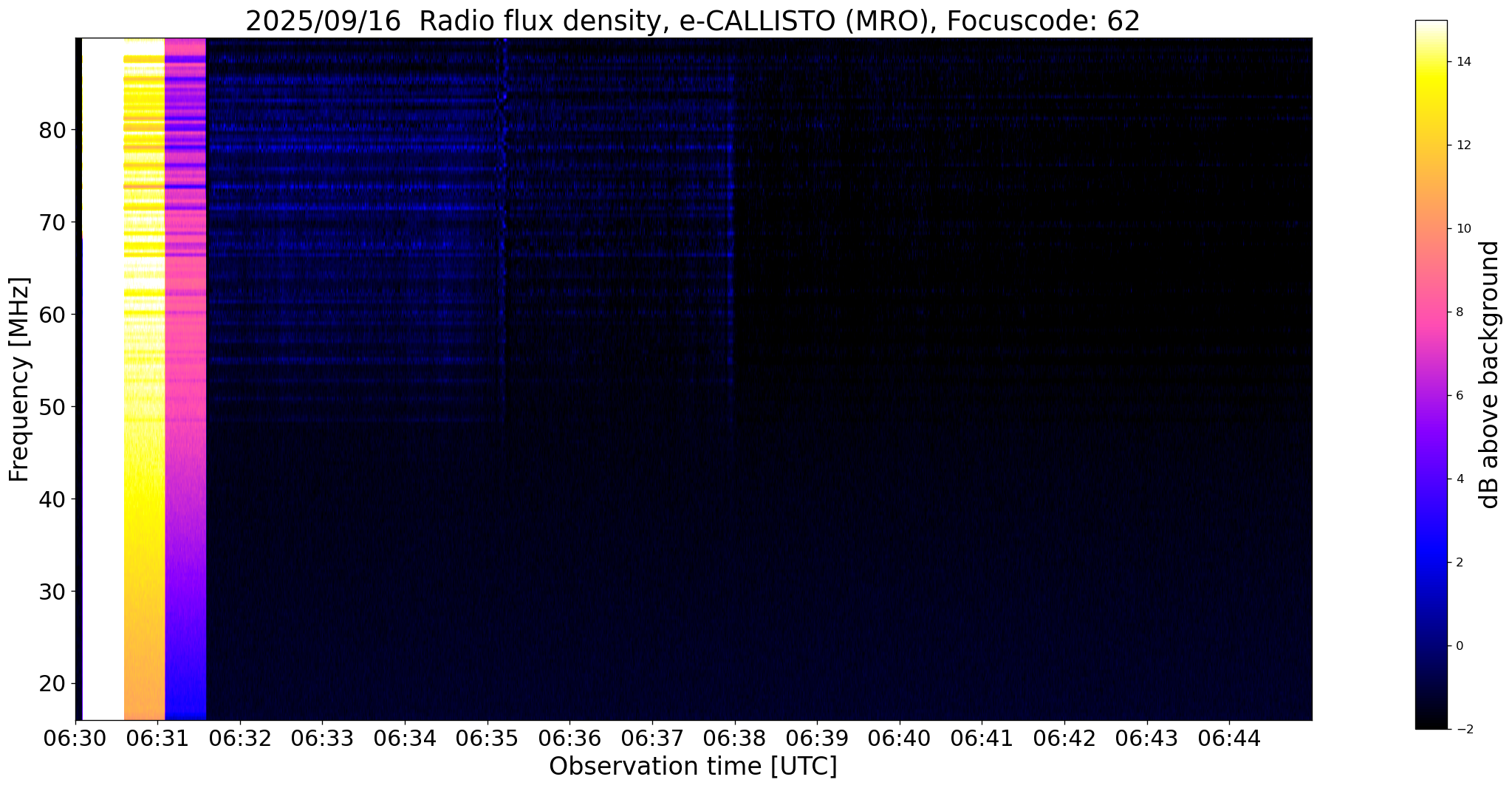Viewport: 1512px width, 788px height.
Task: Click the 50 MHz frequency tick label
Action: click(x=52, y=407)
